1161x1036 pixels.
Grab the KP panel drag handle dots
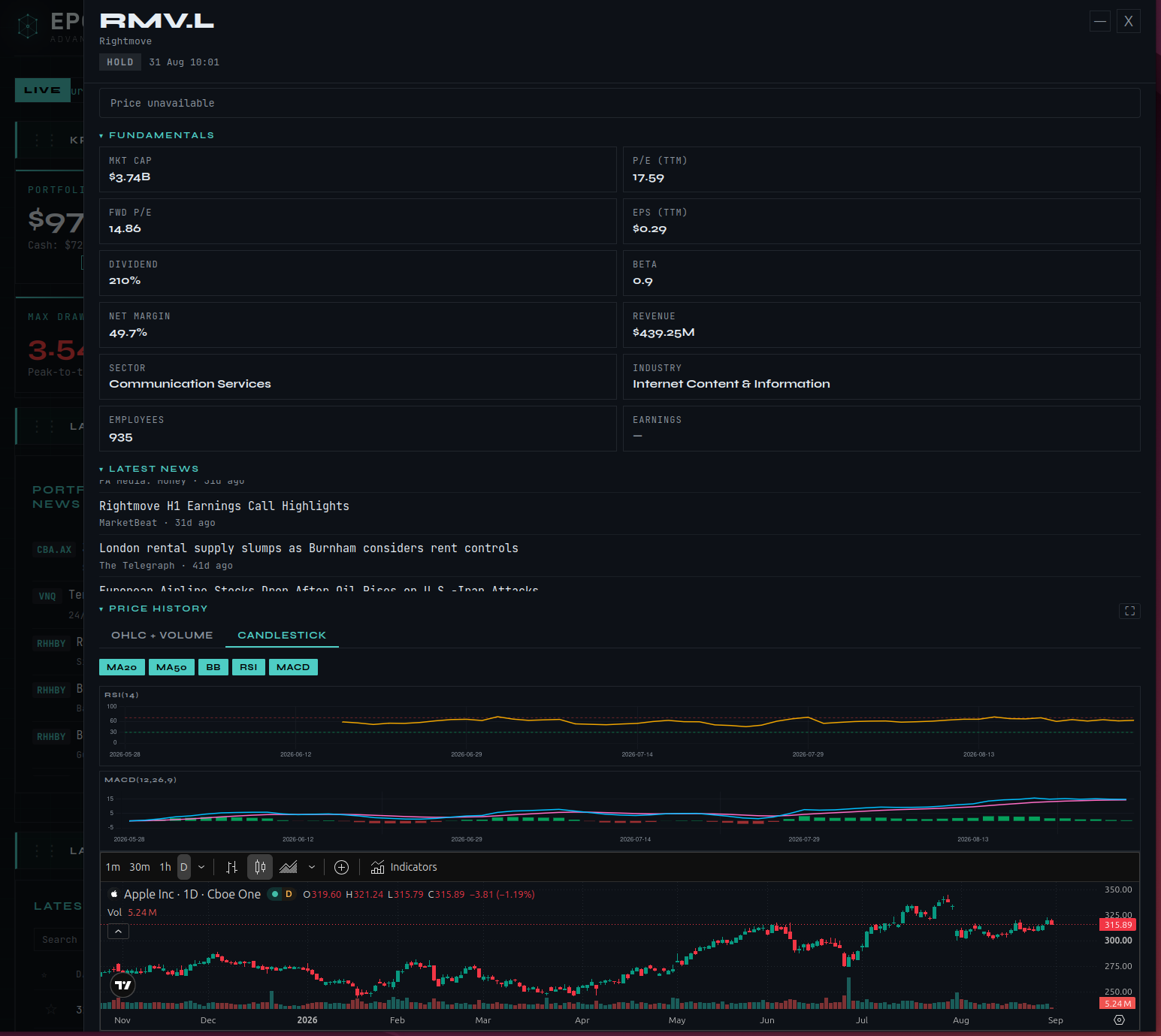tap(44, 140)
